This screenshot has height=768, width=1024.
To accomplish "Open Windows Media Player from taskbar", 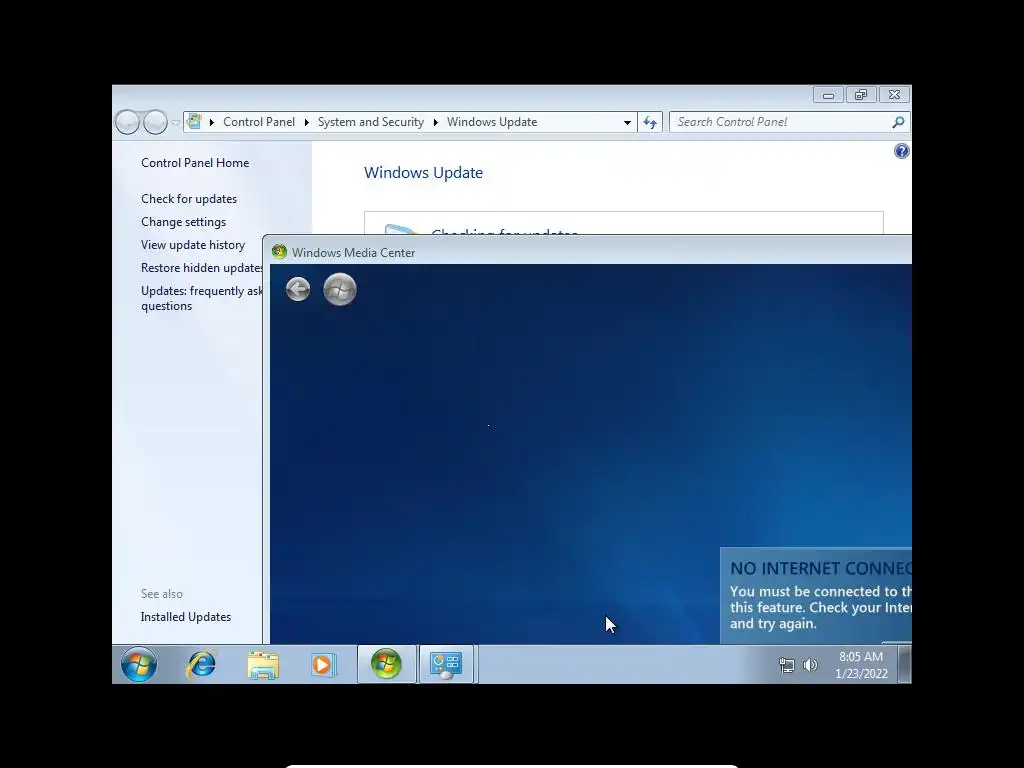I will (x=323, y=665).
